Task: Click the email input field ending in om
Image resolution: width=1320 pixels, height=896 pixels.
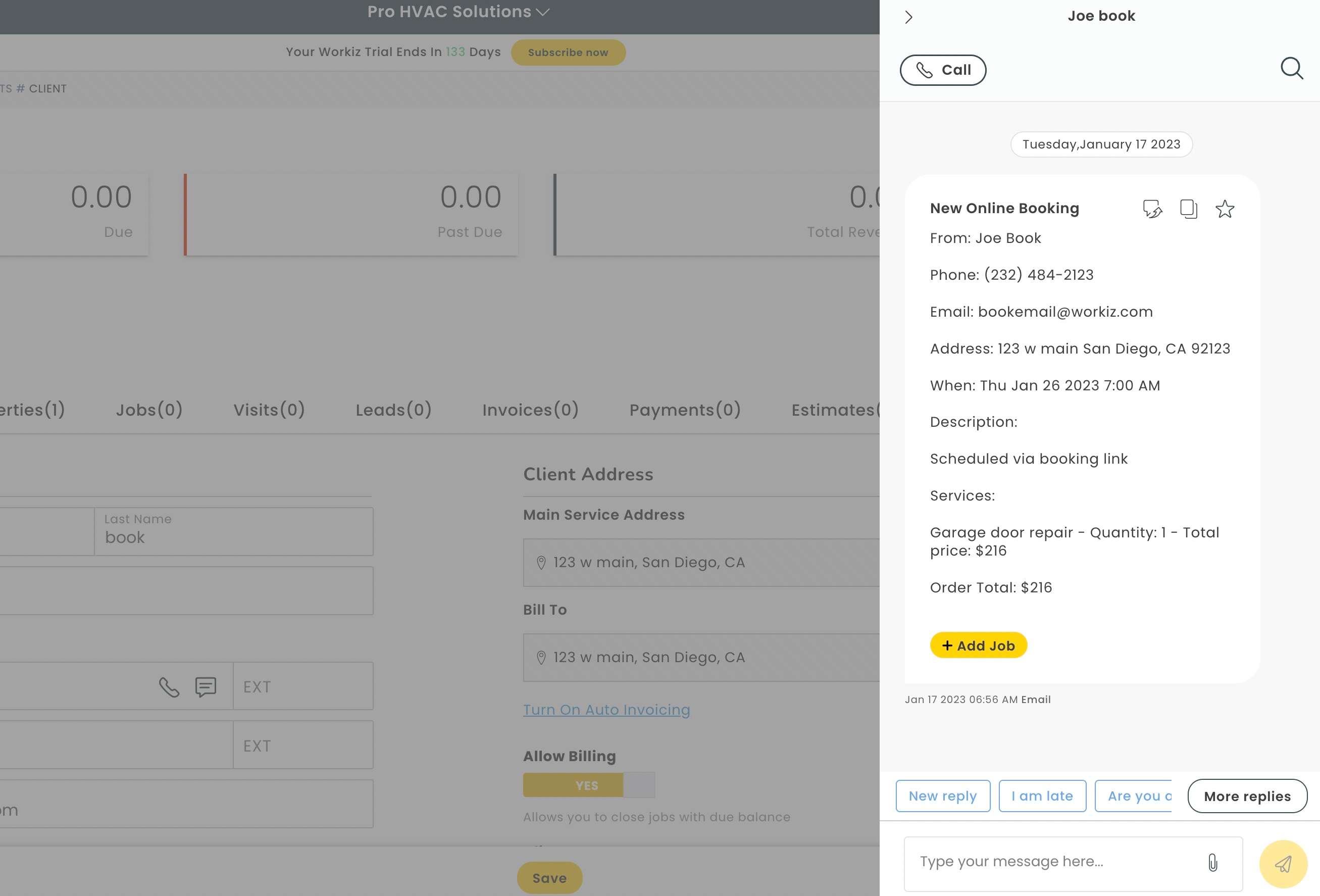Action: coord(186,804)
